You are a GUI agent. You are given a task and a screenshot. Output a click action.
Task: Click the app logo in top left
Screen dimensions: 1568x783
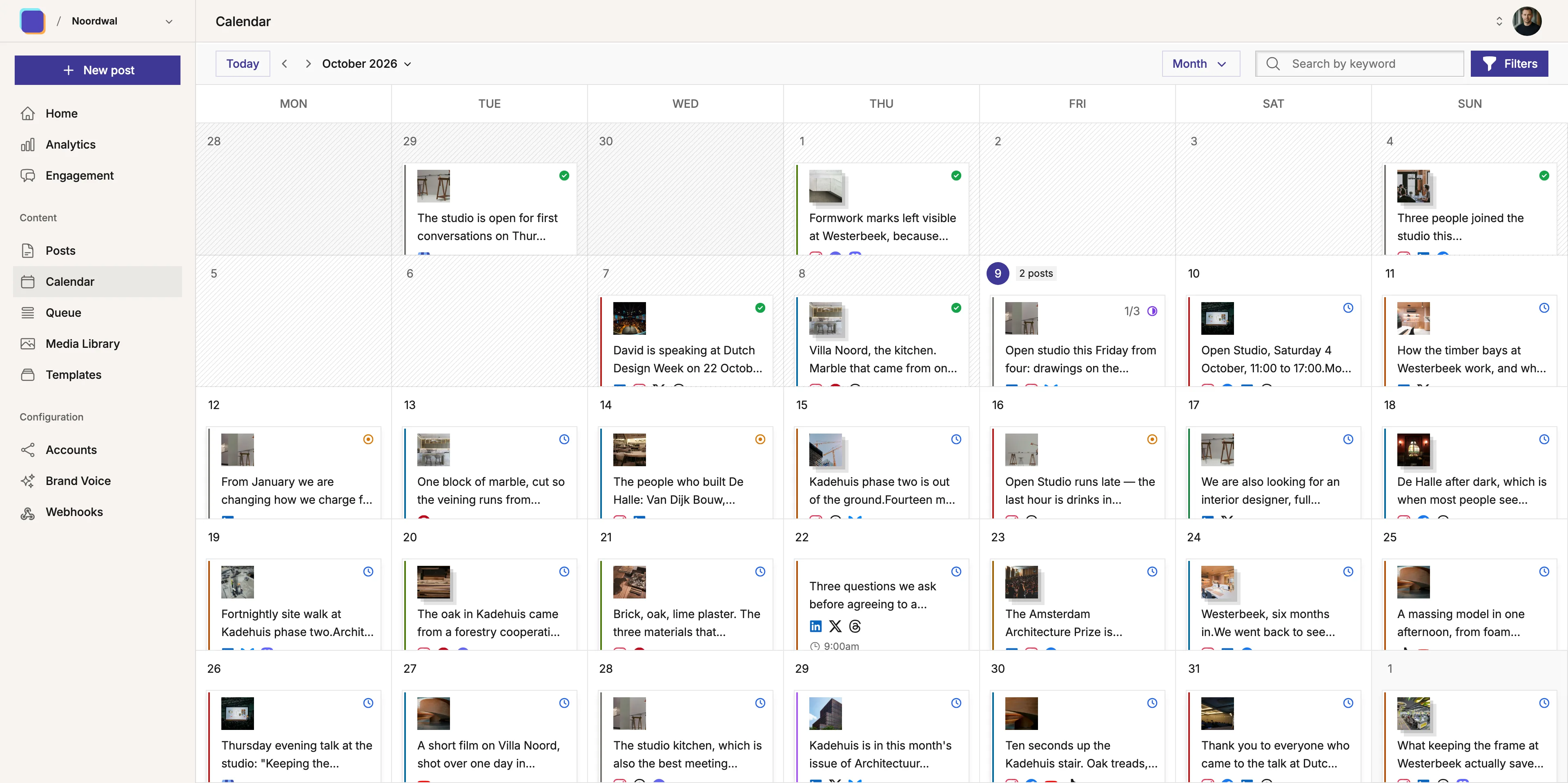32,21
